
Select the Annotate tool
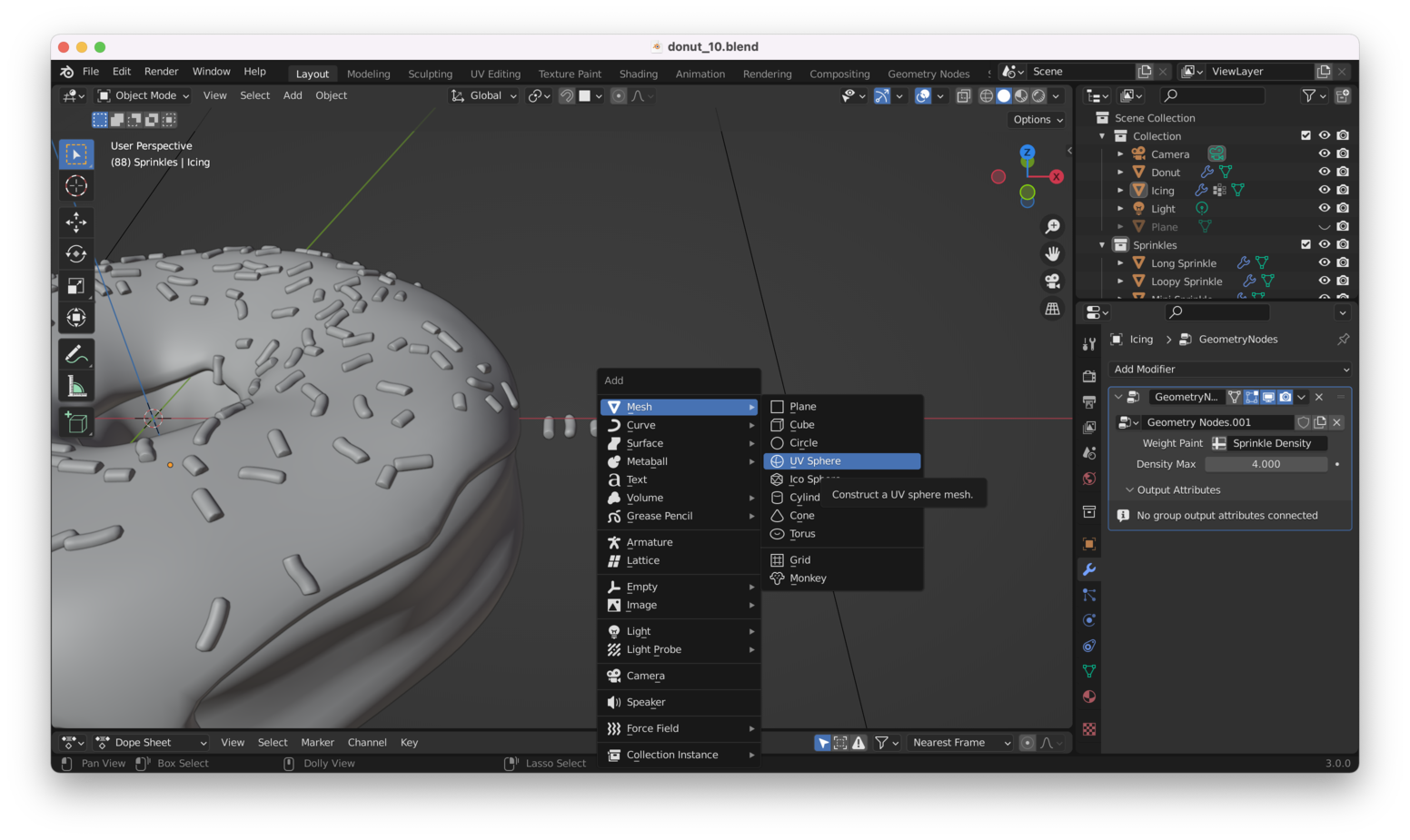pyautogui.click(x=76, y=353)
